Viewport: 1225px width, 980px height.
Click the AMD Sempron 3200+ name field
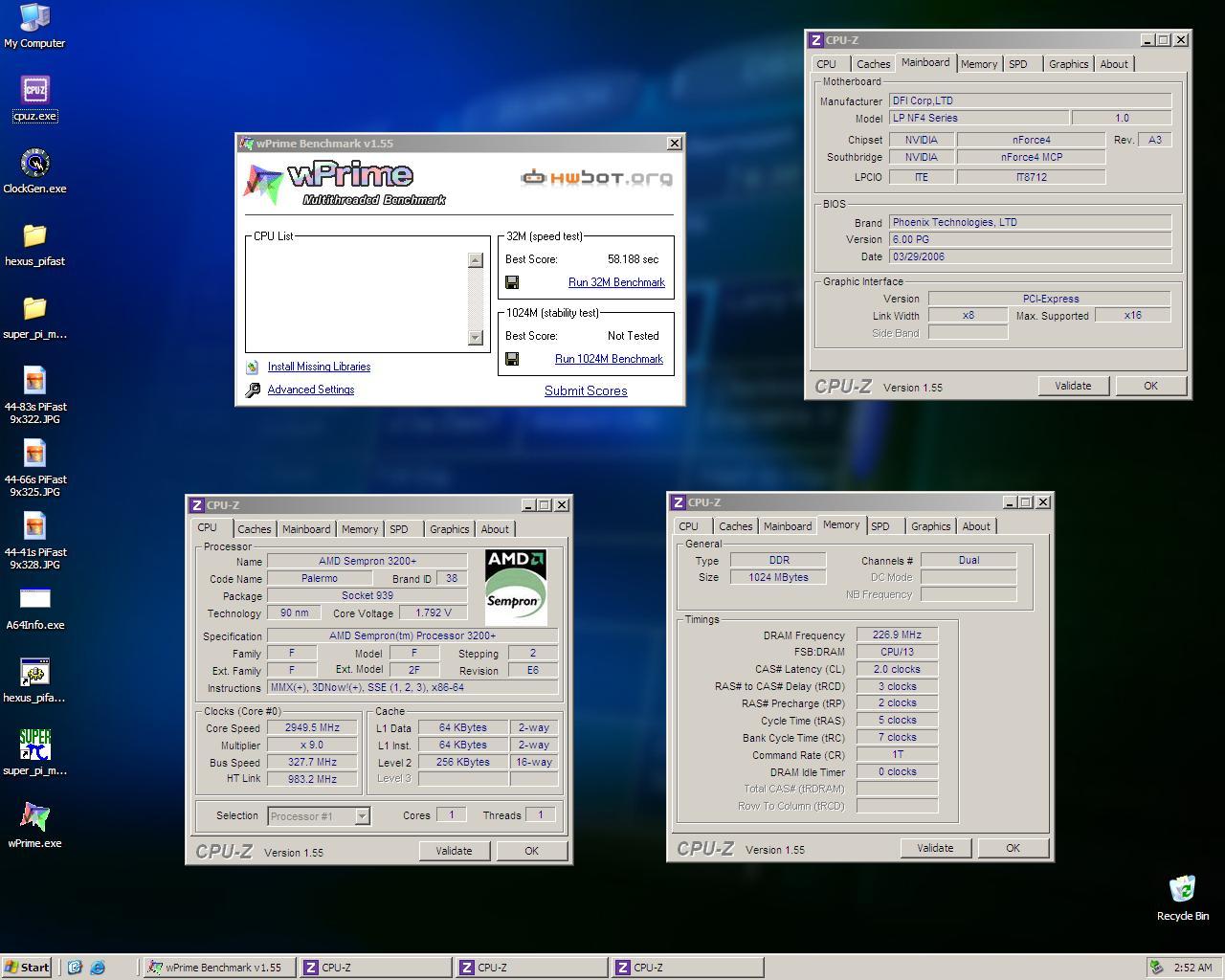click(367, 561)
